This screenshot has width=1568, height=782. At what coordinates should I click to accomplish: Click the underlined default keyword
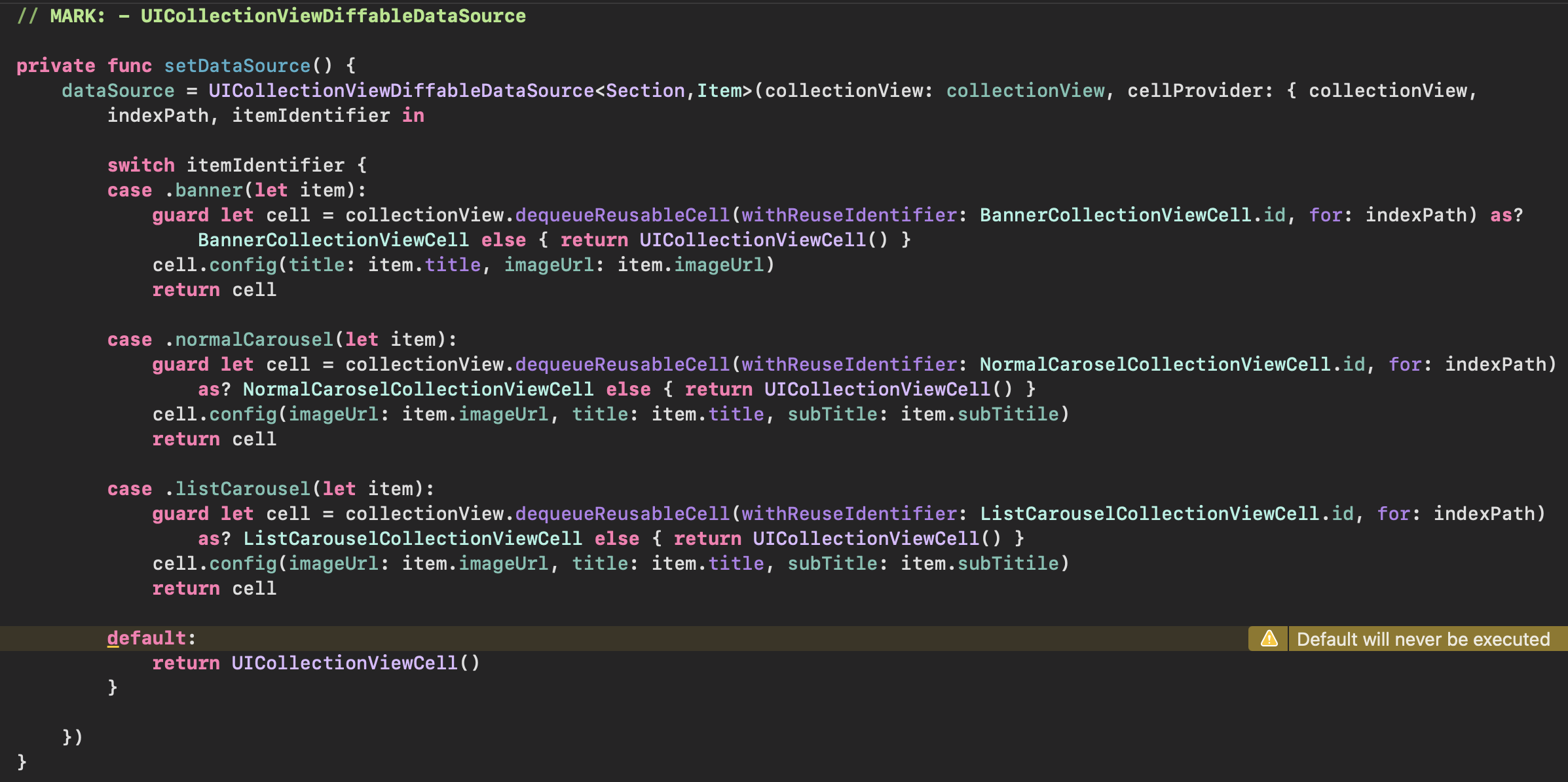click(x=147, y=638)
